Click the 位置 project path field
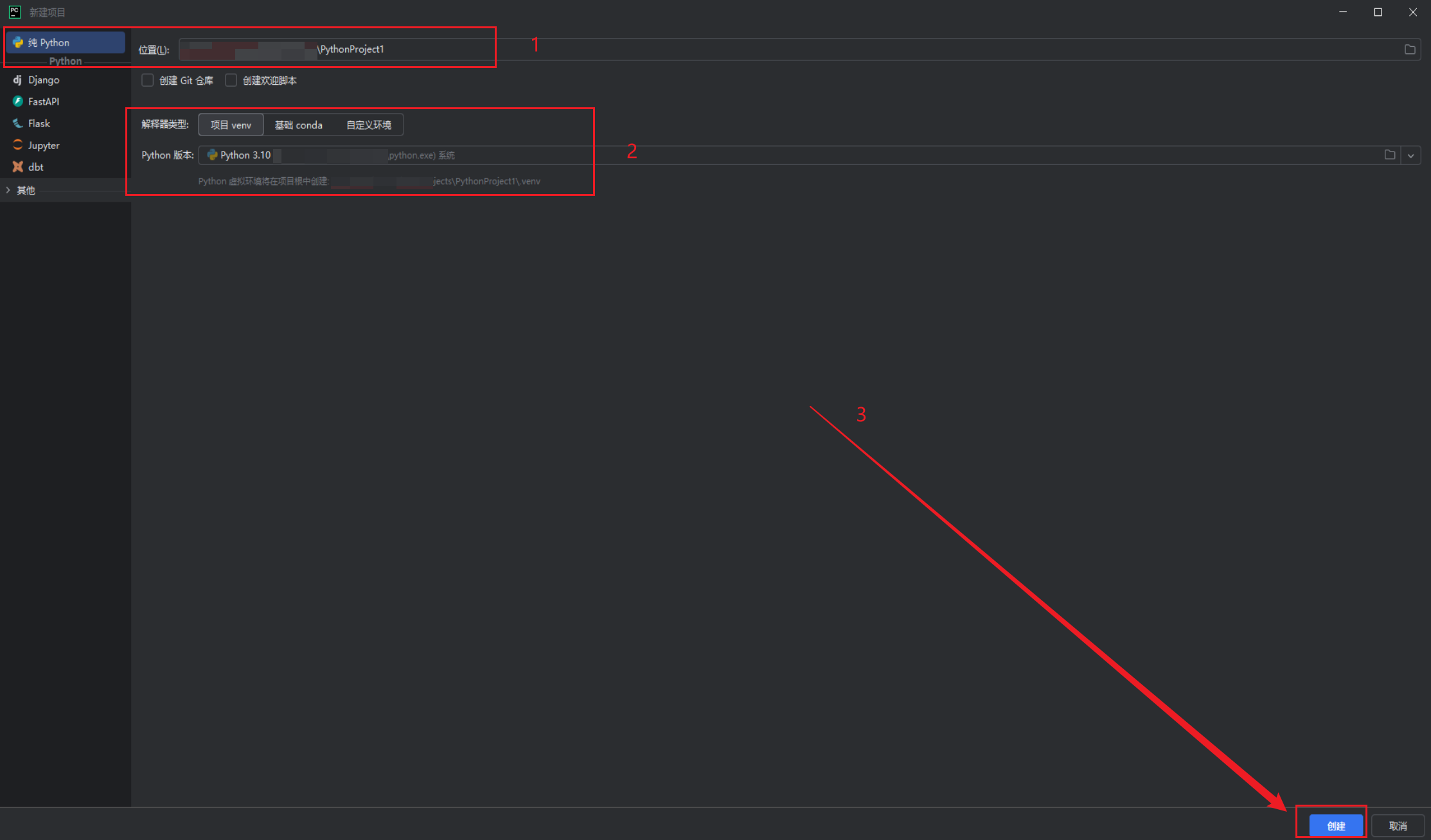Image resolution: width=1431 pixels, height=840 pixels. click(771, 49)
